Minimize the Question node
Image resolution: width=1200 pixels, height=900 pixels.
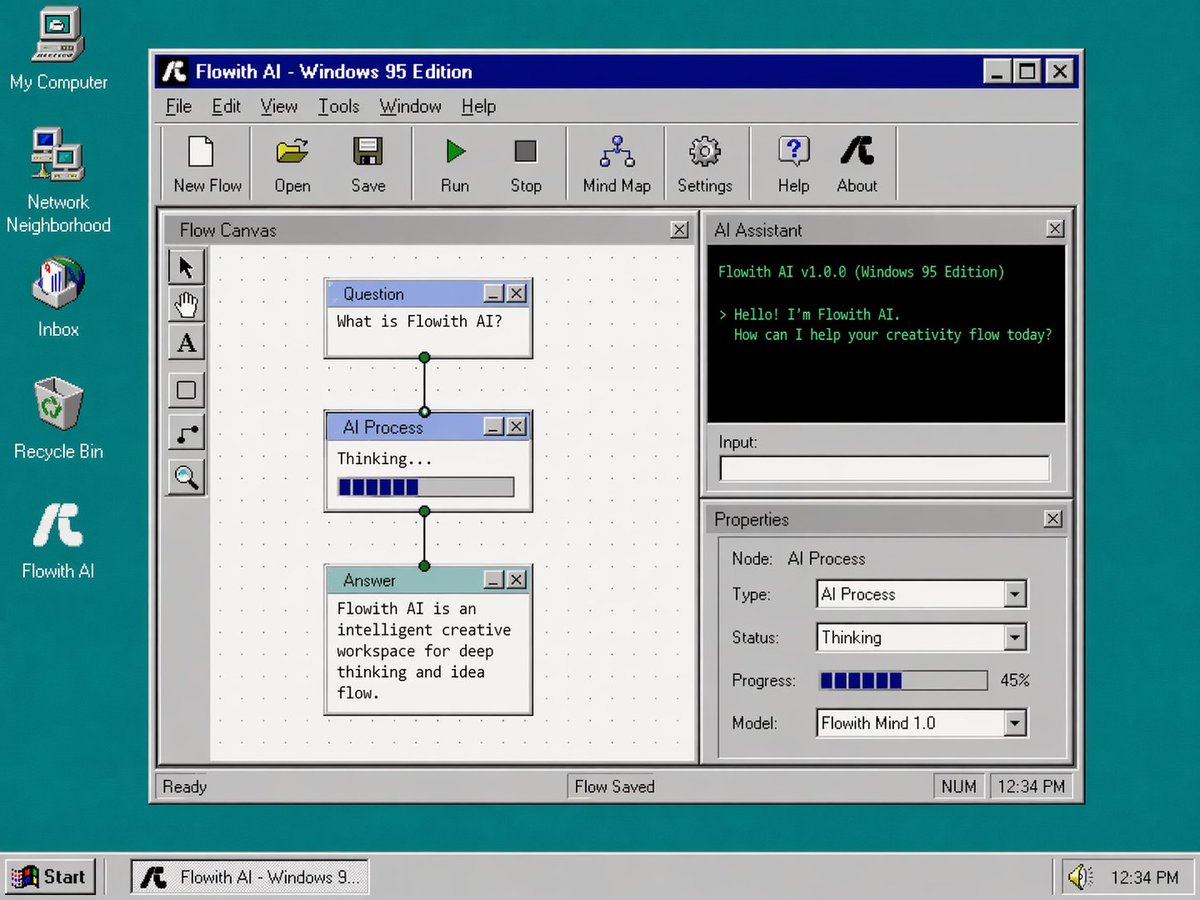(x=494, y=293)
